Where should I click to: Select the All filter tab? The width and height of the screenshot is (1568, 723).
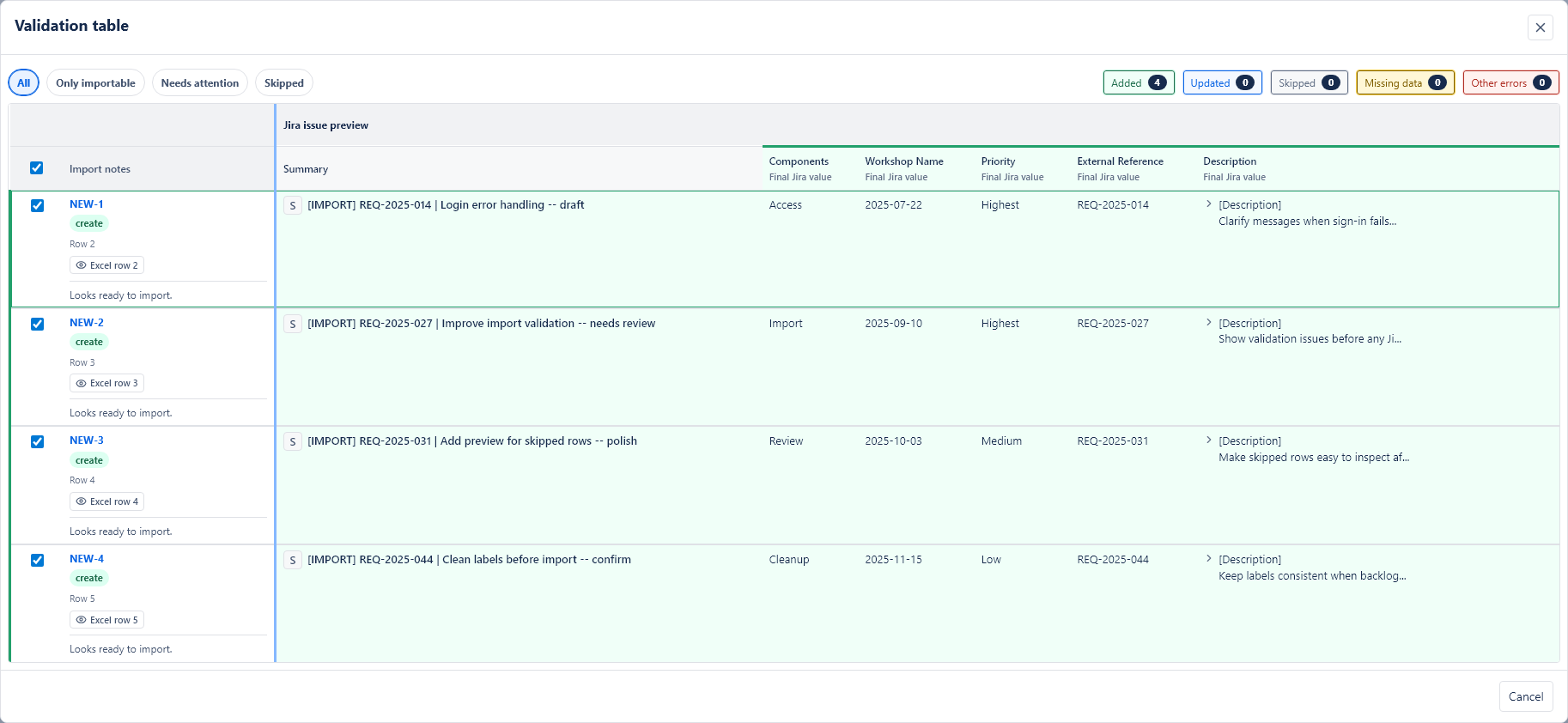click(24, 82)
